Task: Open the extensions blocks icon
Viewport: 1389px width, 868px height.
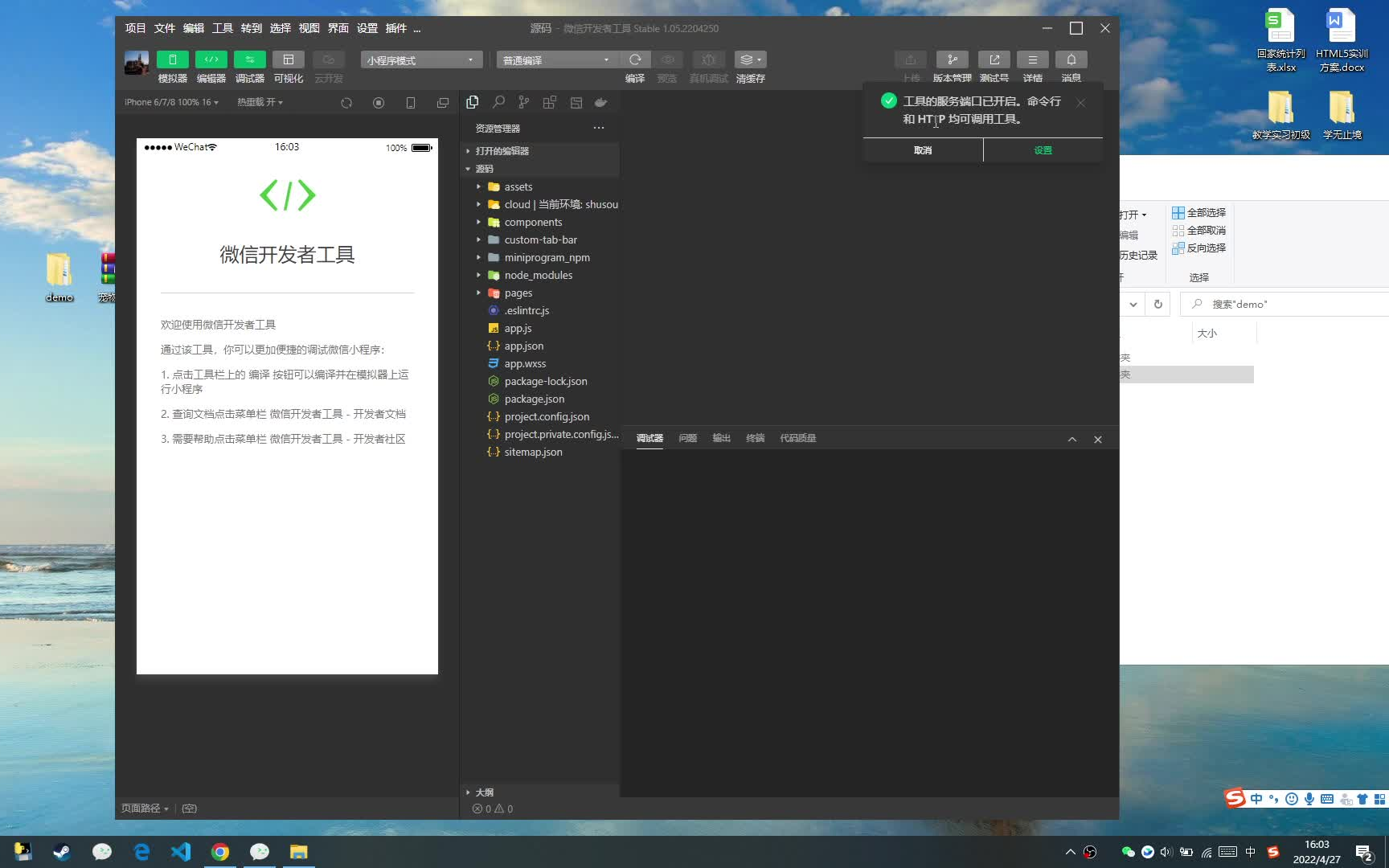Action: click(550, 102)
